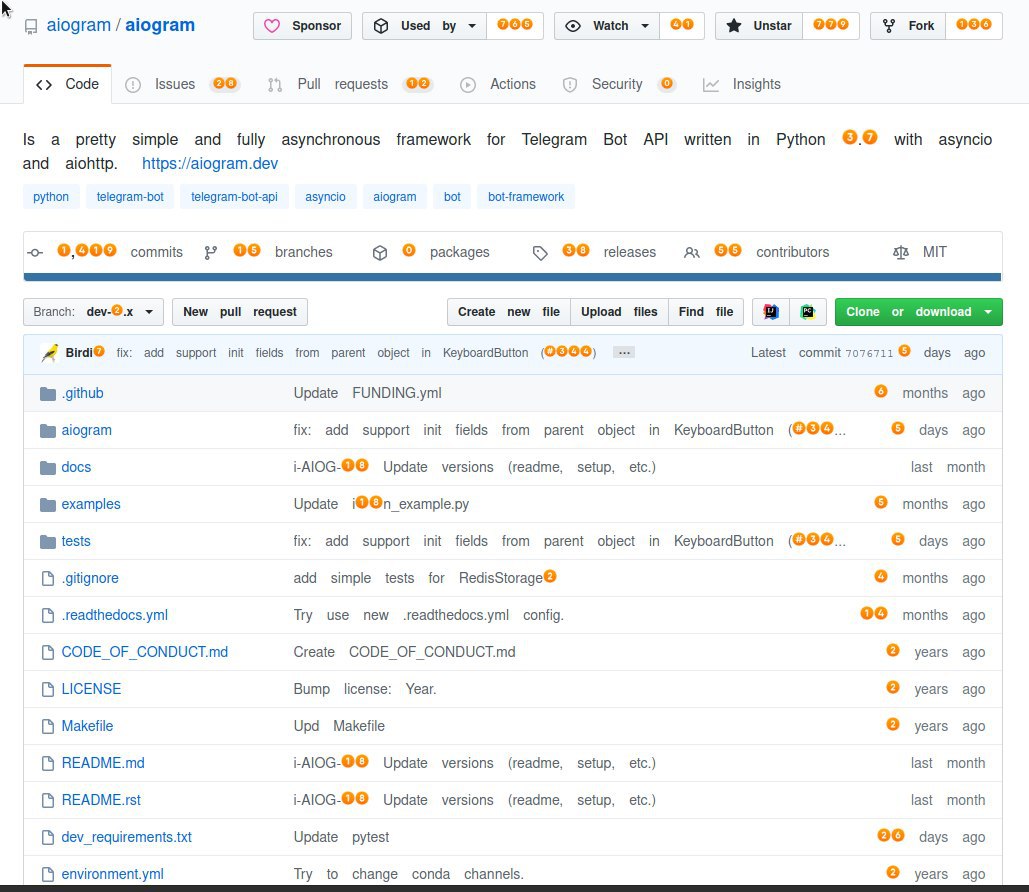The width and height of the screenshot is (1029, 892).
Task: Click the releases tag icon
Action: coord(540,253)
